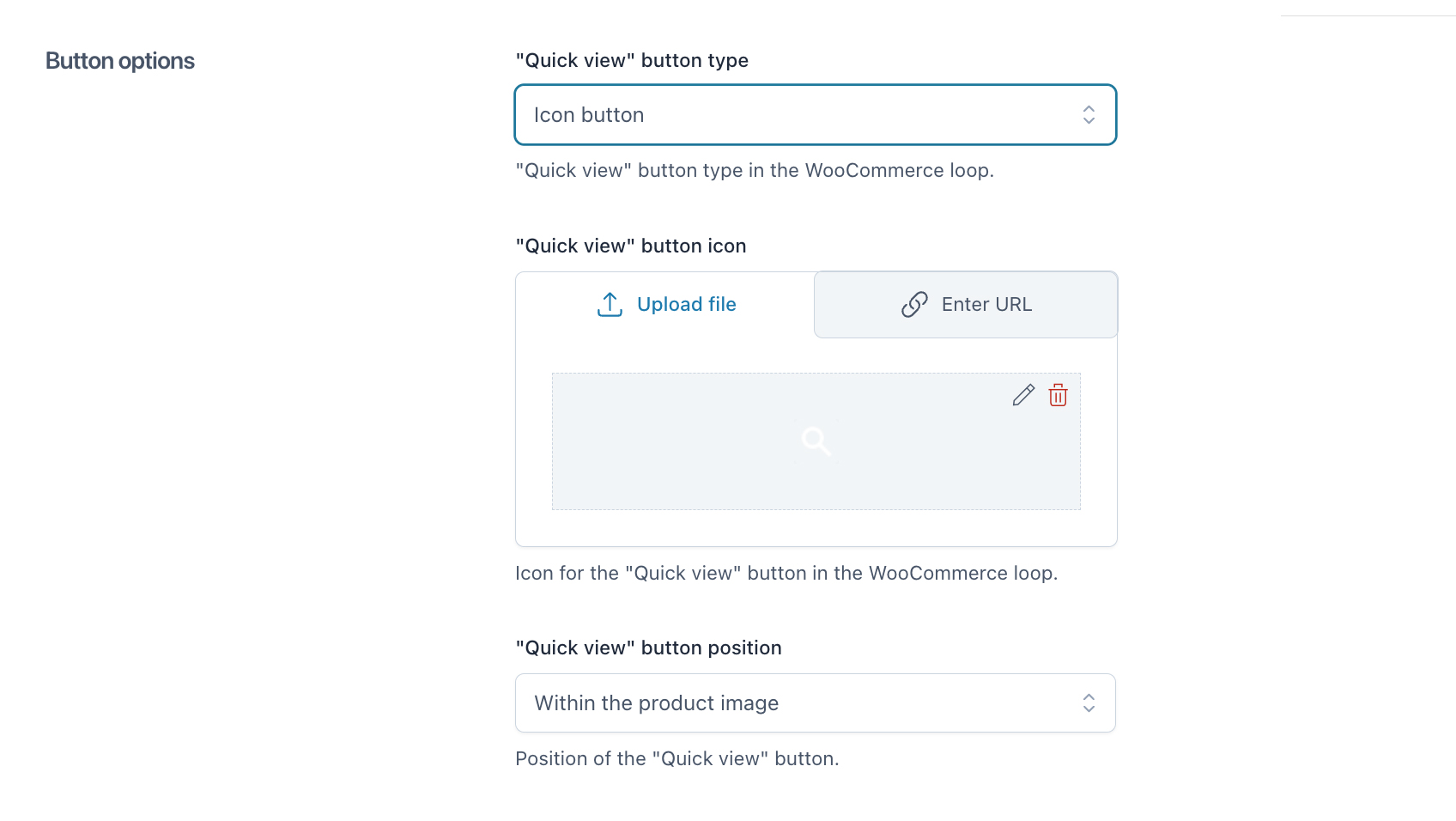Click the up-down chevrons of the Icon button select
Screen dimensions: 1456x821
click(1089, 115)
